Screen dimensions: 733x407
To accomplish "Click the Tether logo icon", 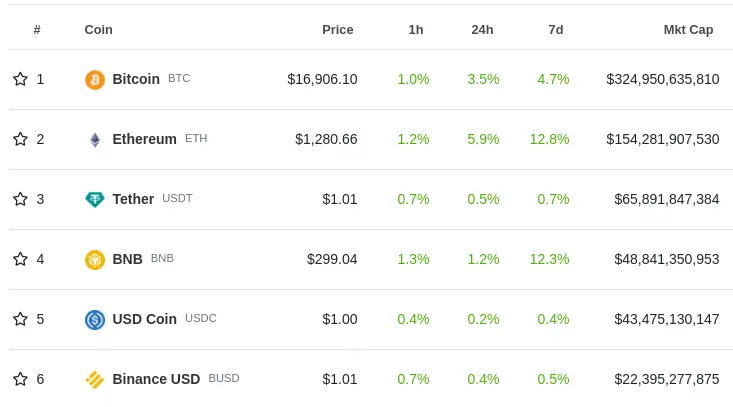I will pyautogui.click(x=95, y=199).
